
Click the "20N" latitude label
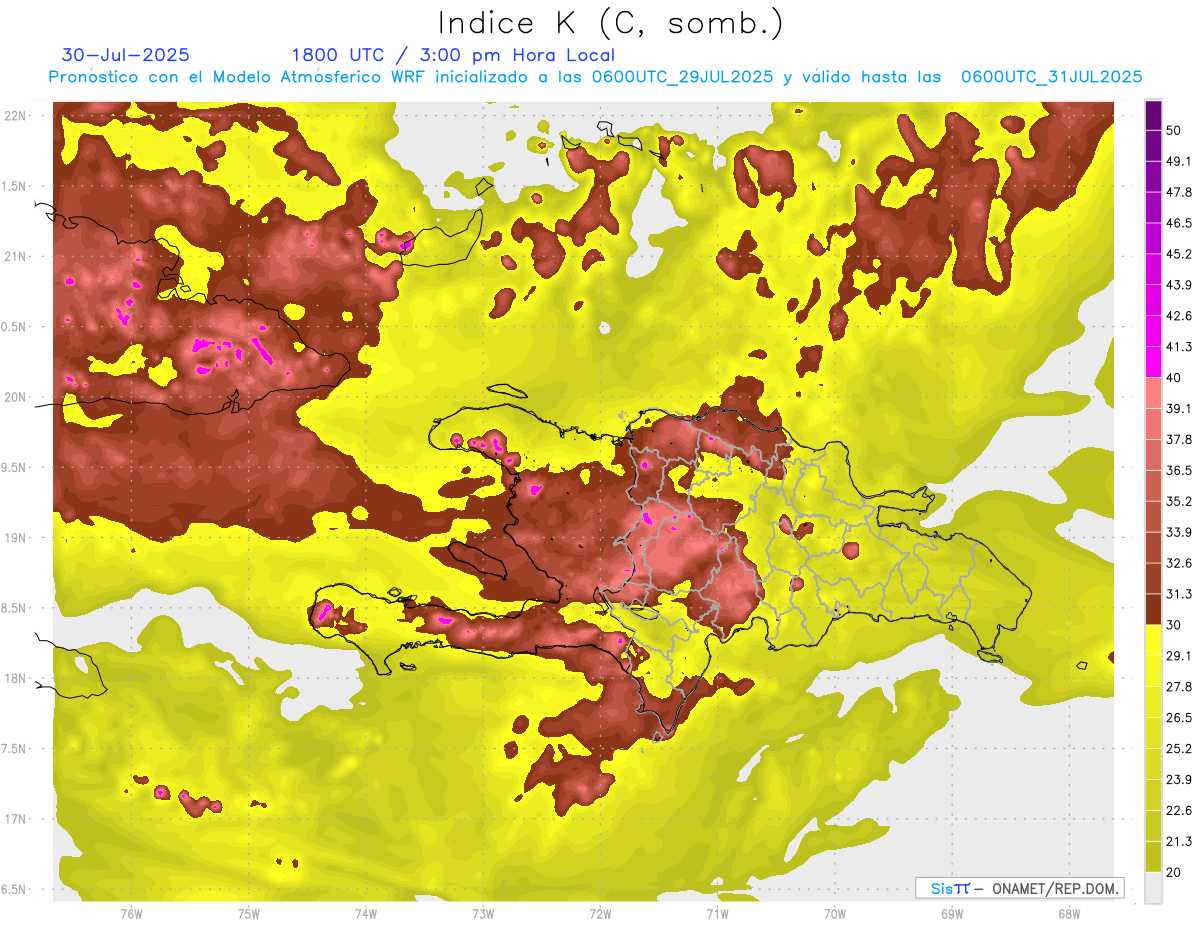(16, 397)
